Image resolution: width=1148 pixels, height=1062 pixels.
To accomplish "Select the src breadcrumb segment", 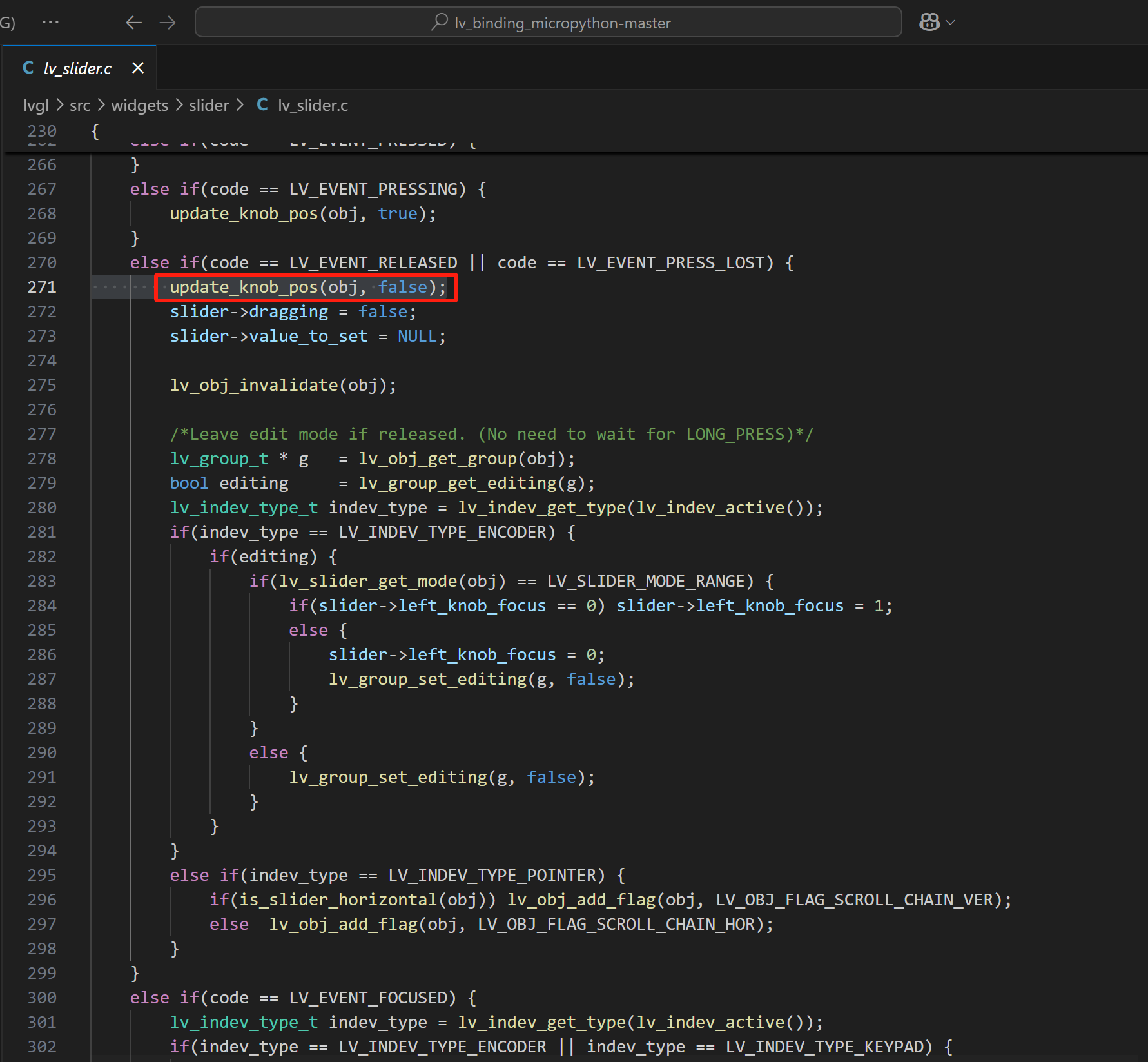I will (x=80, y=105).
